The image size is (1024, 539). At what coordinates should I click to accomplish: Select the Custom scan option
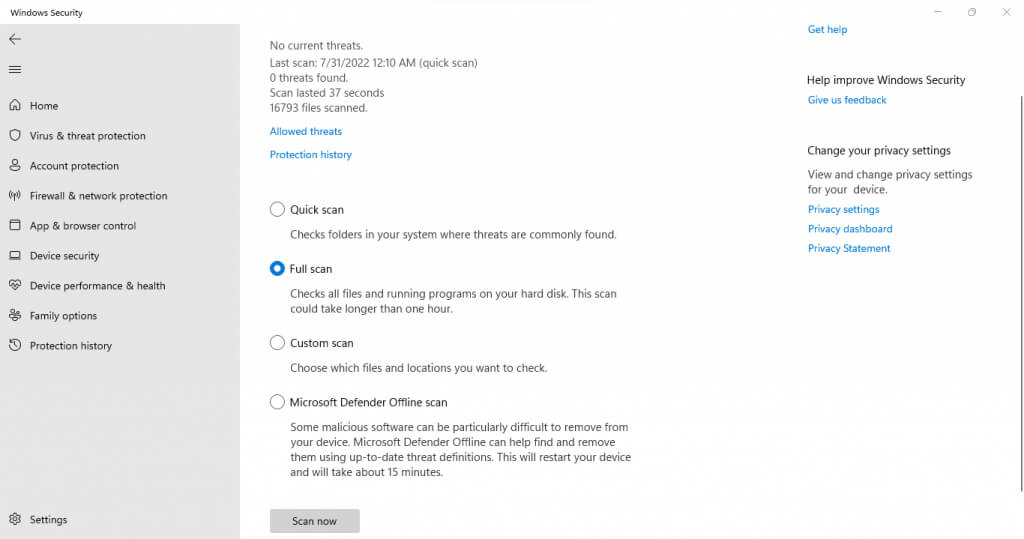pyautogui.click(x=277, y=343)
